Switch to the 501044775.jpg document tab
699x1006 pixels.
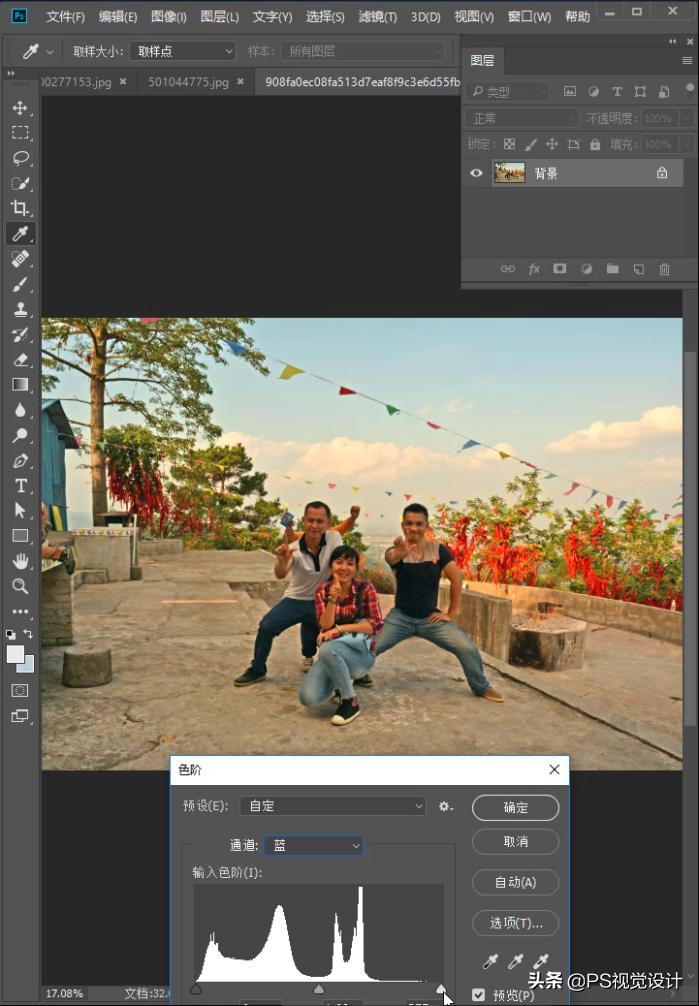[189, 81]
